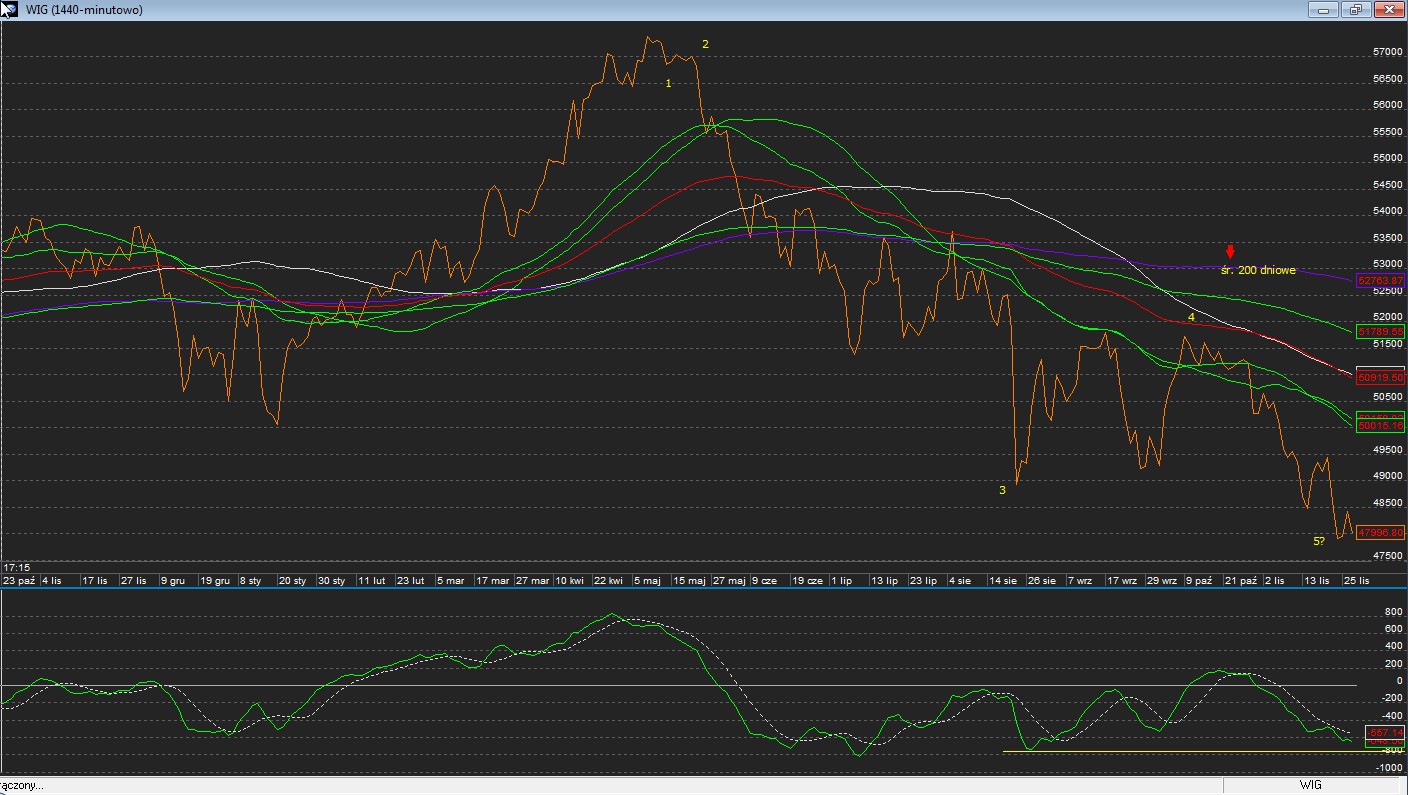Click the '25 lis' date on time axis
1408x795 pixels.
[1356, 580]
